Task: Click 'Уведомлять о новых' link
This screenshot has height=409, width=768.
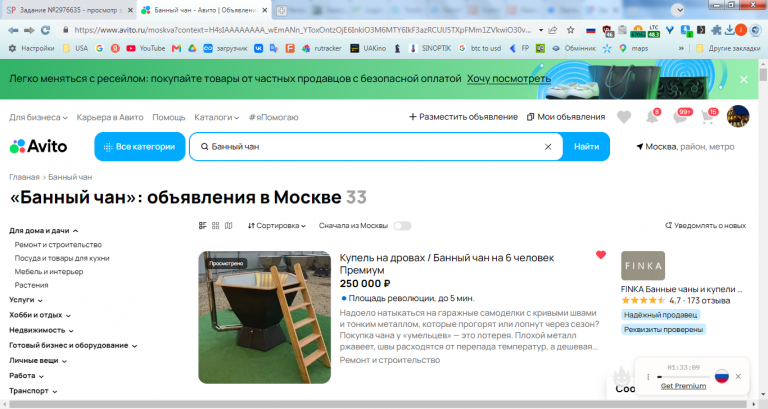Action: point(705,226)
